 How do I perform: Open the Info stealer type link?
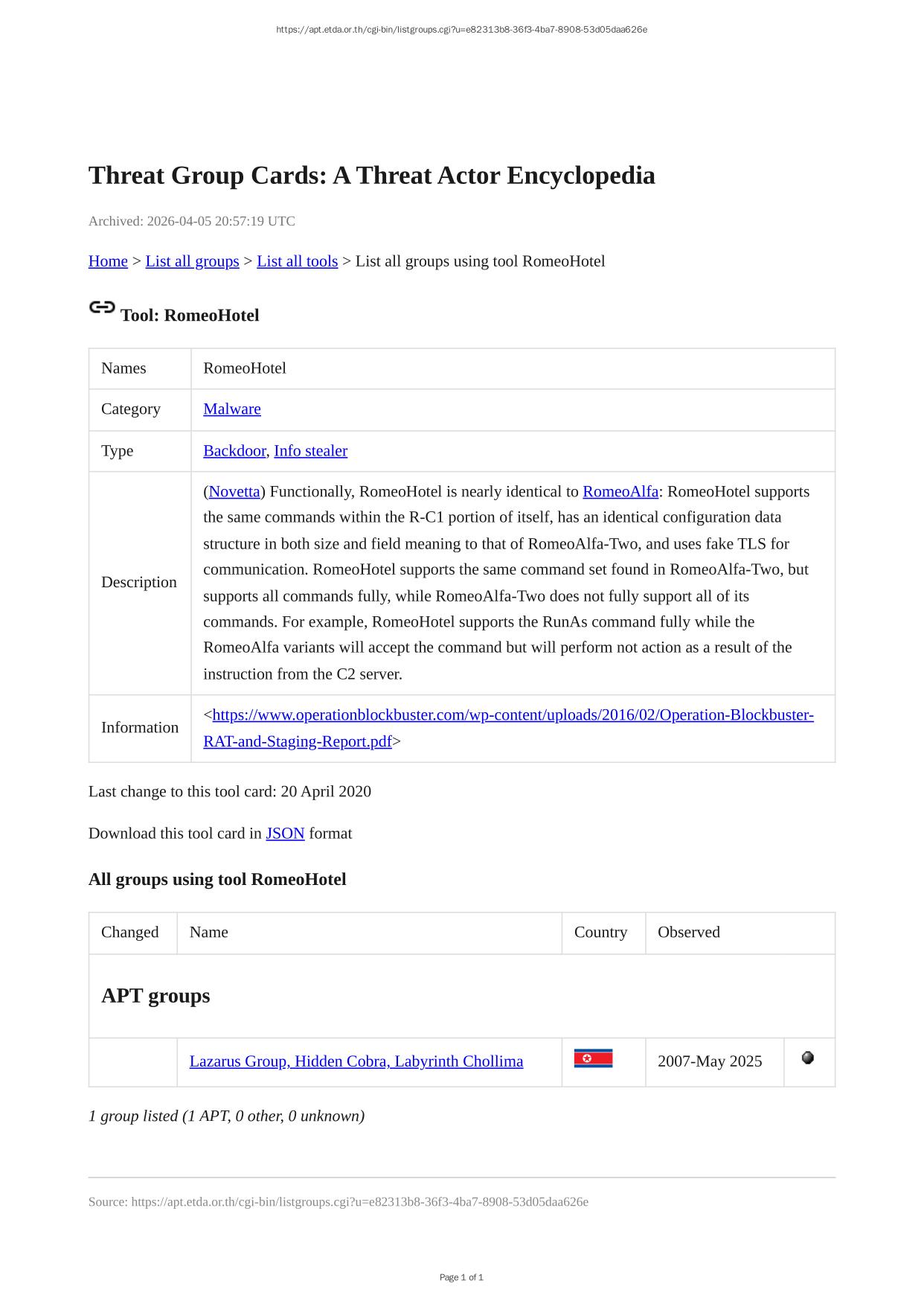310,450
